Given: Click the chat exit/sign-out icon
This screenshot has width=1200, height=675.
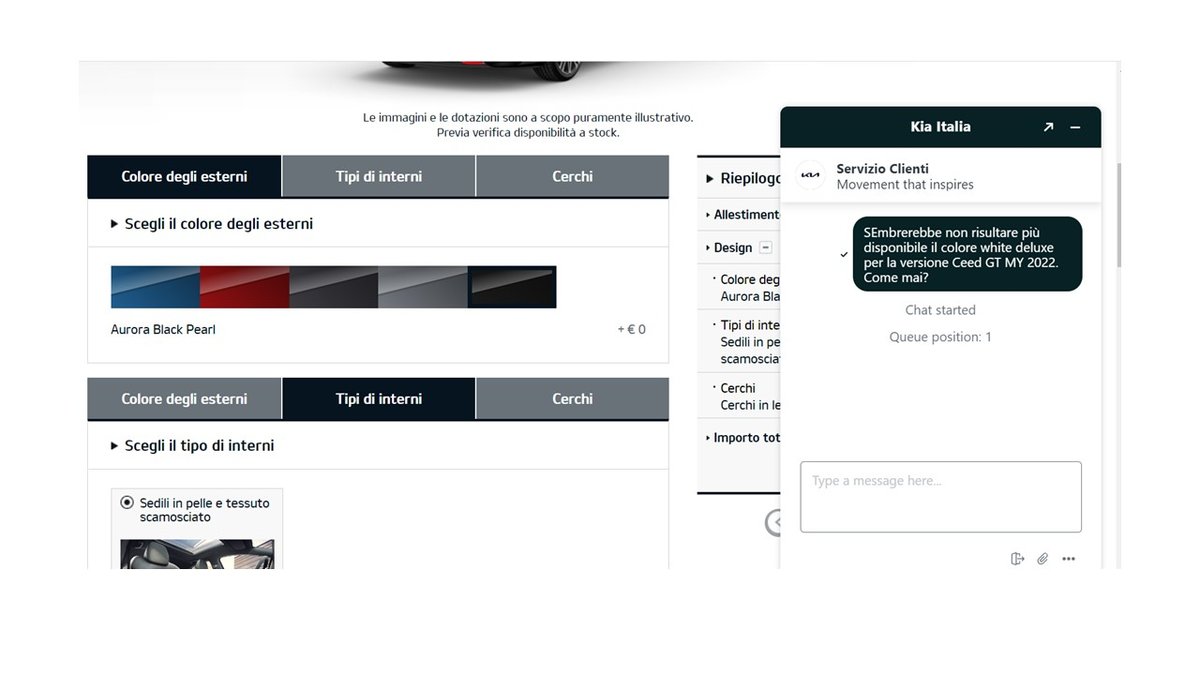Looking at the screenshot, I should click(1018, 559).
